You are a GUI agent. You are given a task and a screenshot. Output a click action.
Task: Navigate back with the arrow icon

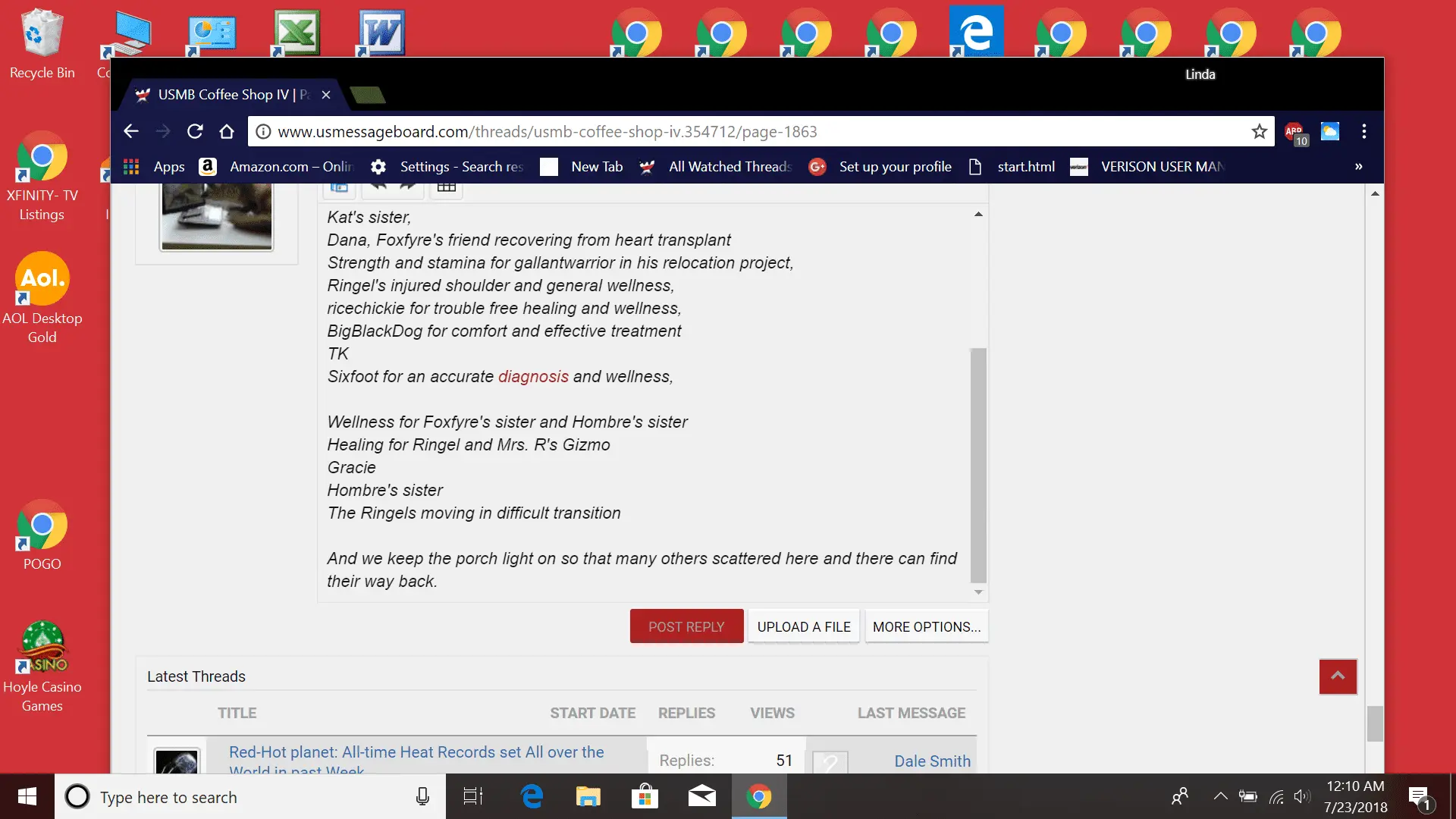tap(131, 131)
